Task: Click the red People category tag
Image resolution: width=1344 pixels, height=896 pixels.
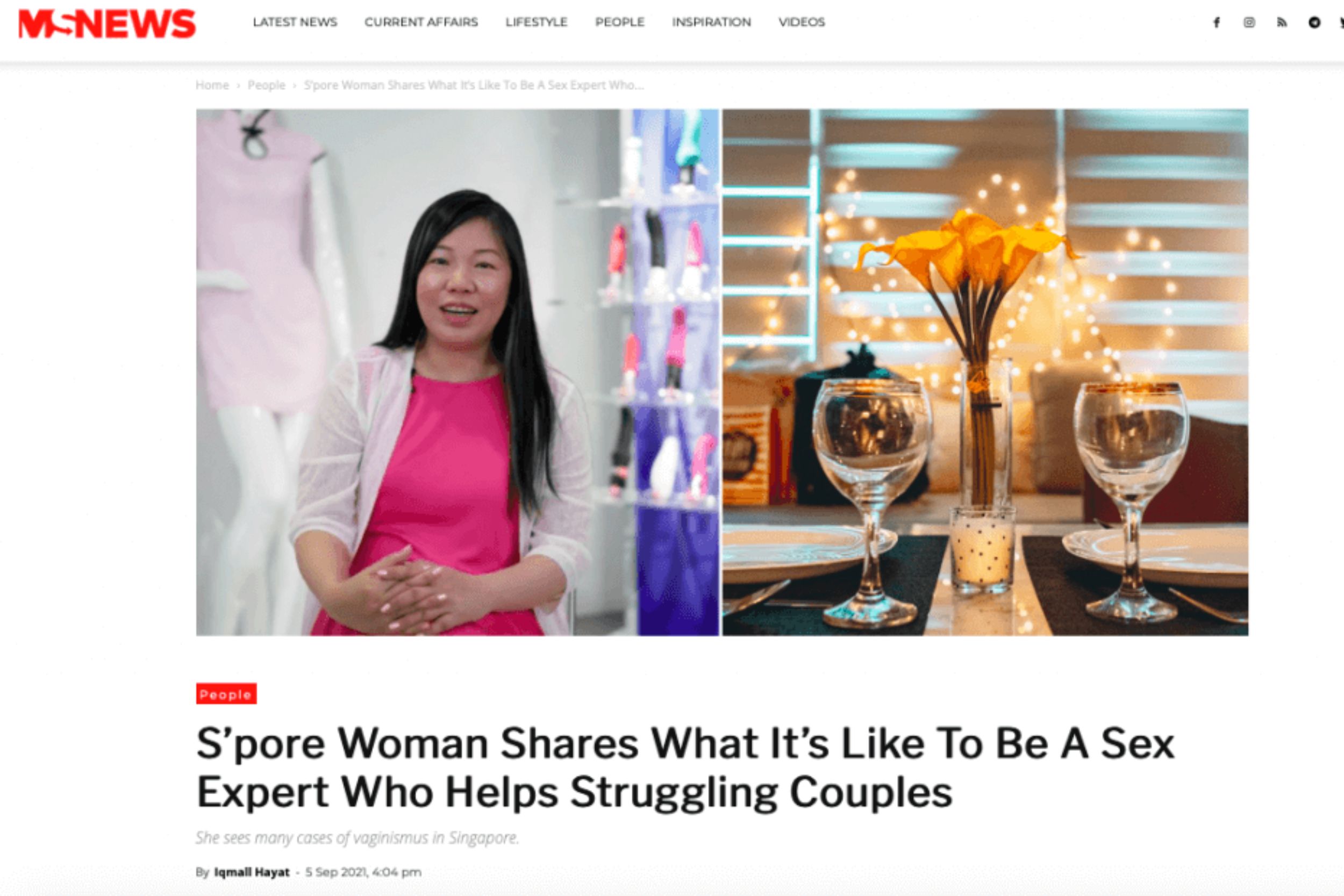Action: pyautogui.click(x=226, y=694)
